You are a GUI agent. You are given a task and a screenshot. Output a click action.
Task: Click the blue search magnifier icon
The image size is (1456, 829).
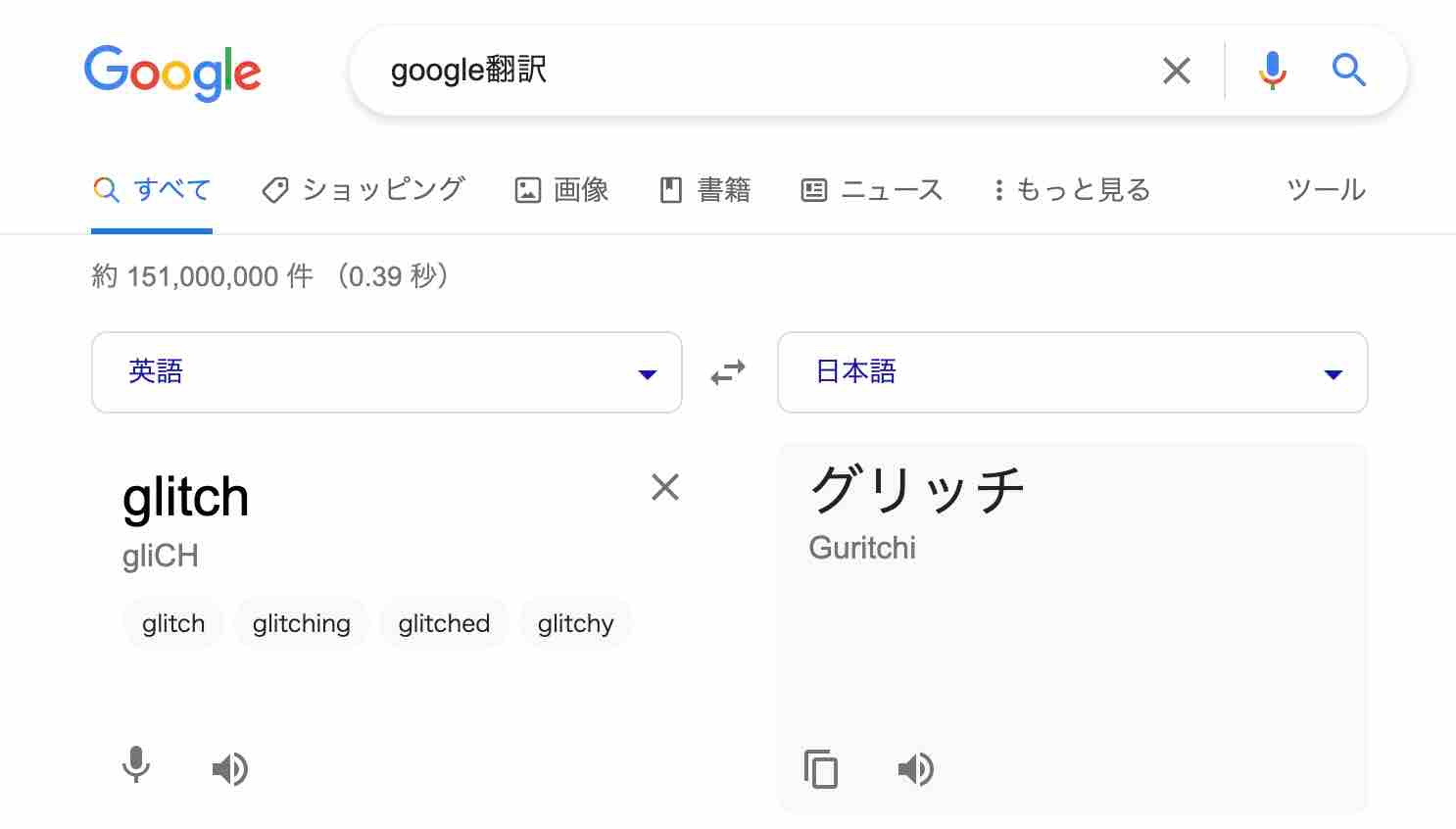[x=1348, y=71]
